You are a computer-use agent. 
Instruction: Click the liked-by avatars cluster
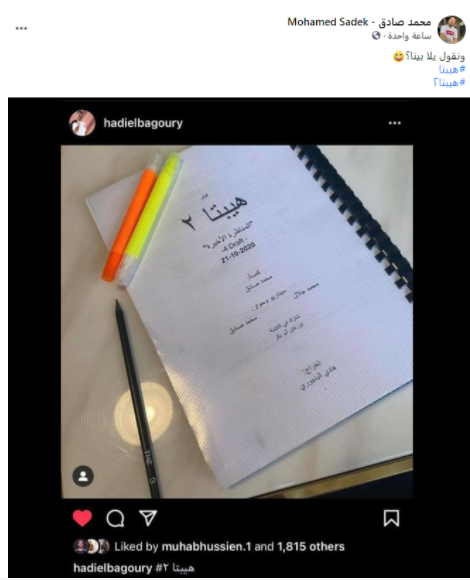tap(91, 546)
